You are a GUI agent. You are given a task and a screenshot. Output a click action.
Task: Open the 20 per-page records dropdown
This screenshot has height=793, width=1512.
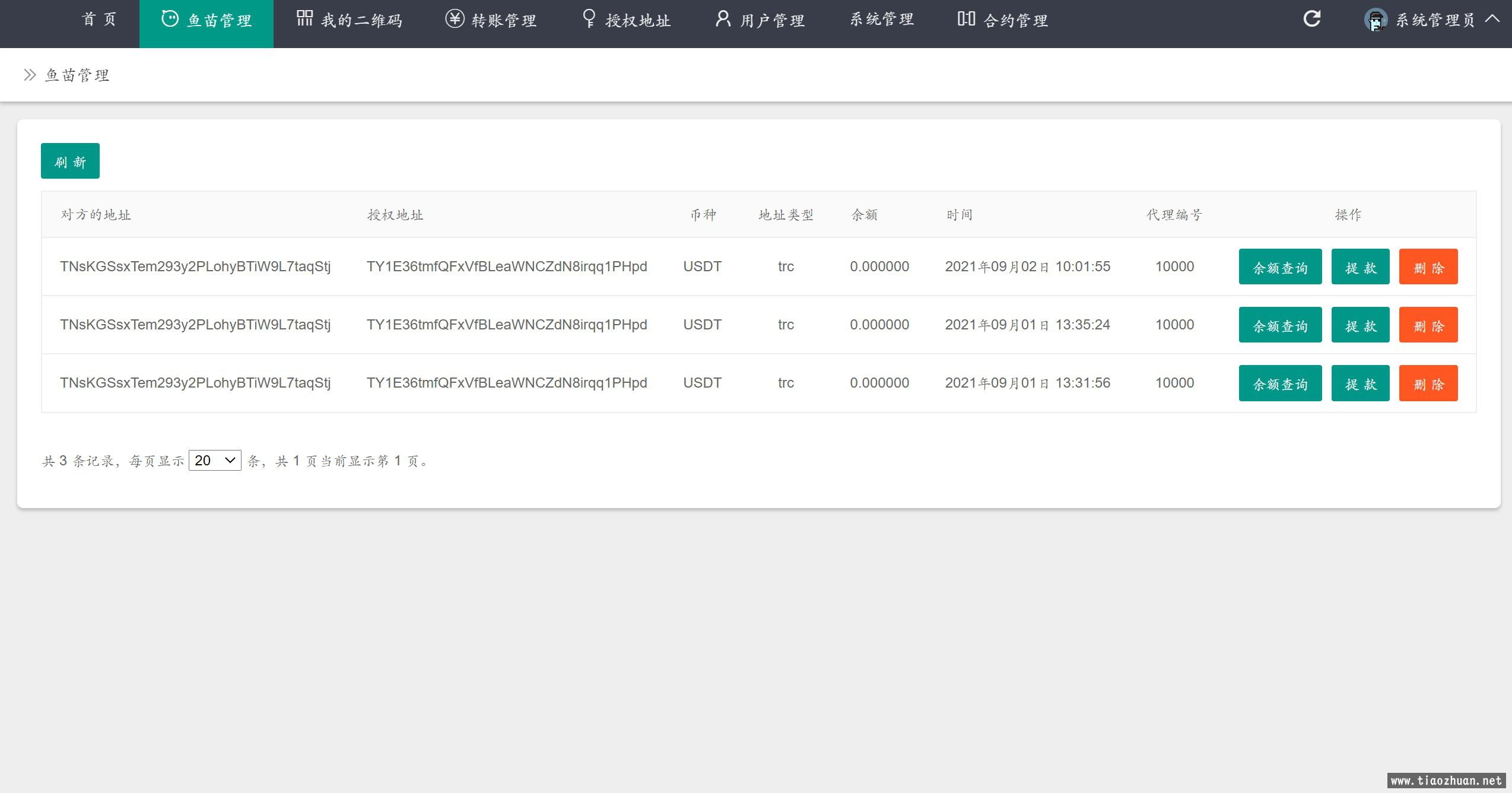(x=215, y=461)
